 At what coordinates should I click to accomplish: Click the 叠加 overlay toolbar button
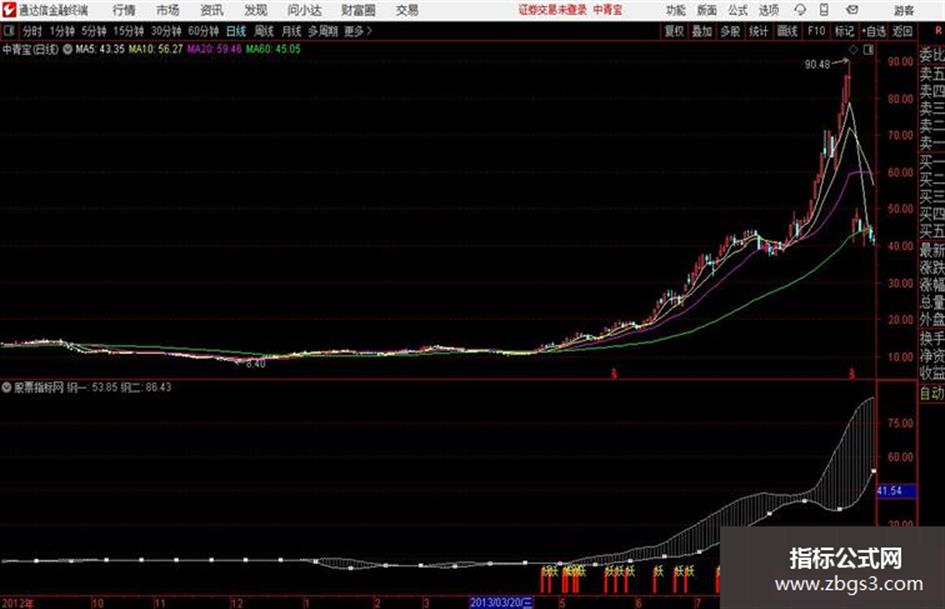point(702,31)
